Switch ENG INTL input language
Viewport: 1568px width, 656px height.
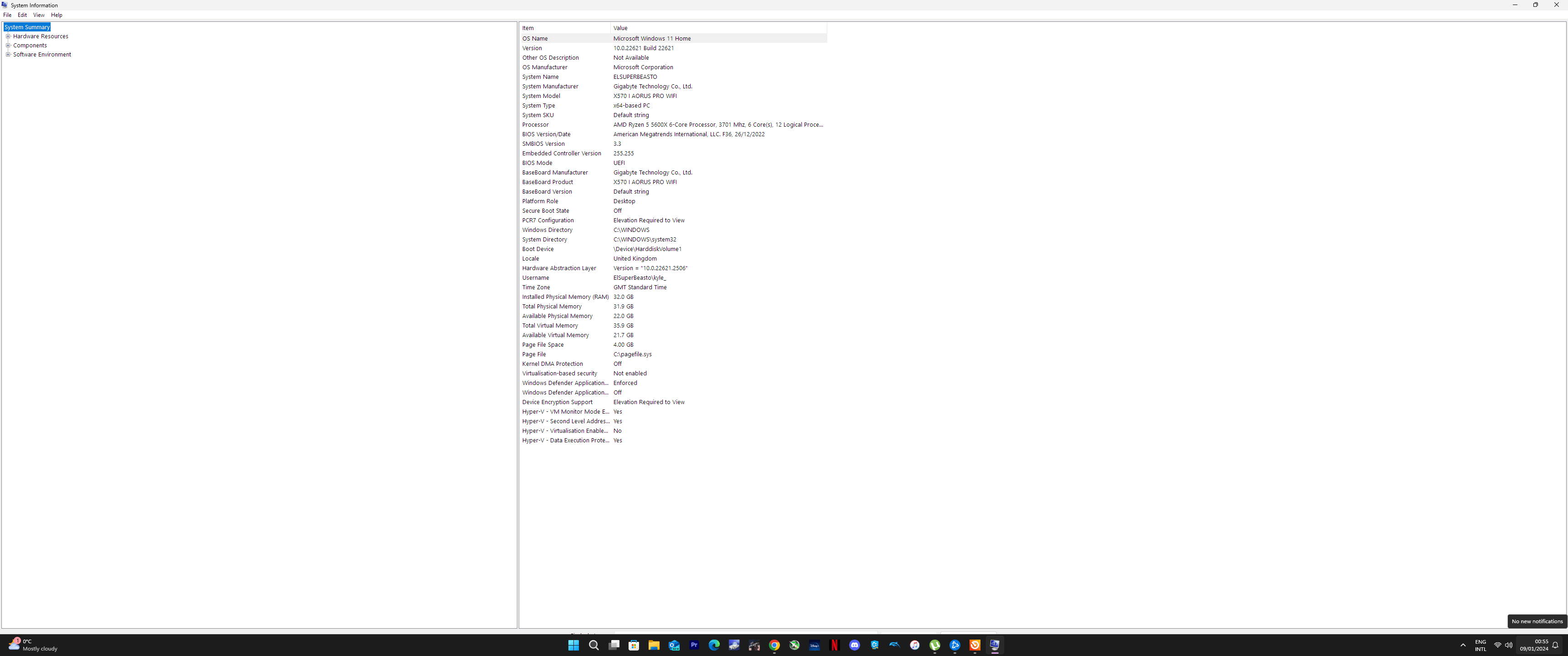click(1480, 645)
